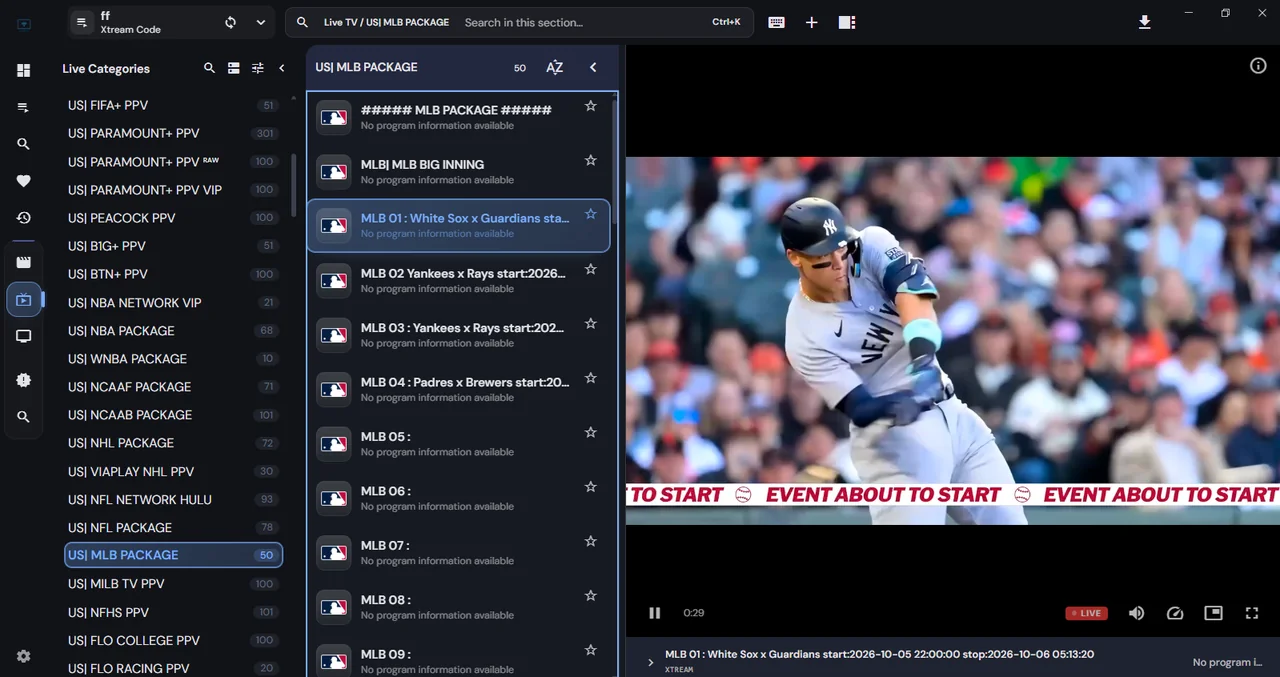This screenshot has height=677, width=1280.
Task: Collapse the Live Categories panel
Action: pyautogui.click(x=282, y=68)
